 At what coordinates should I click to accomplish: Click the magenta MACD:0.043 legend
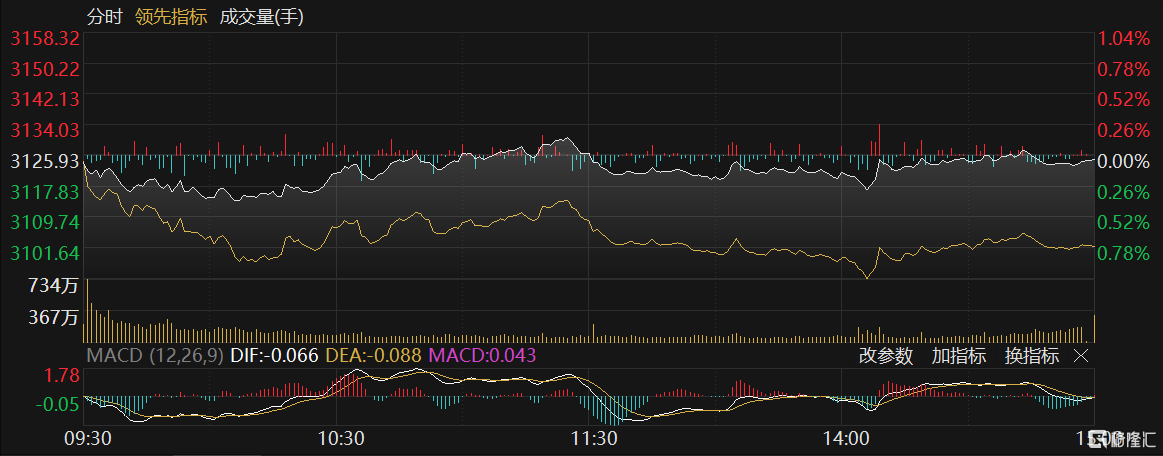tap(482, 356)
